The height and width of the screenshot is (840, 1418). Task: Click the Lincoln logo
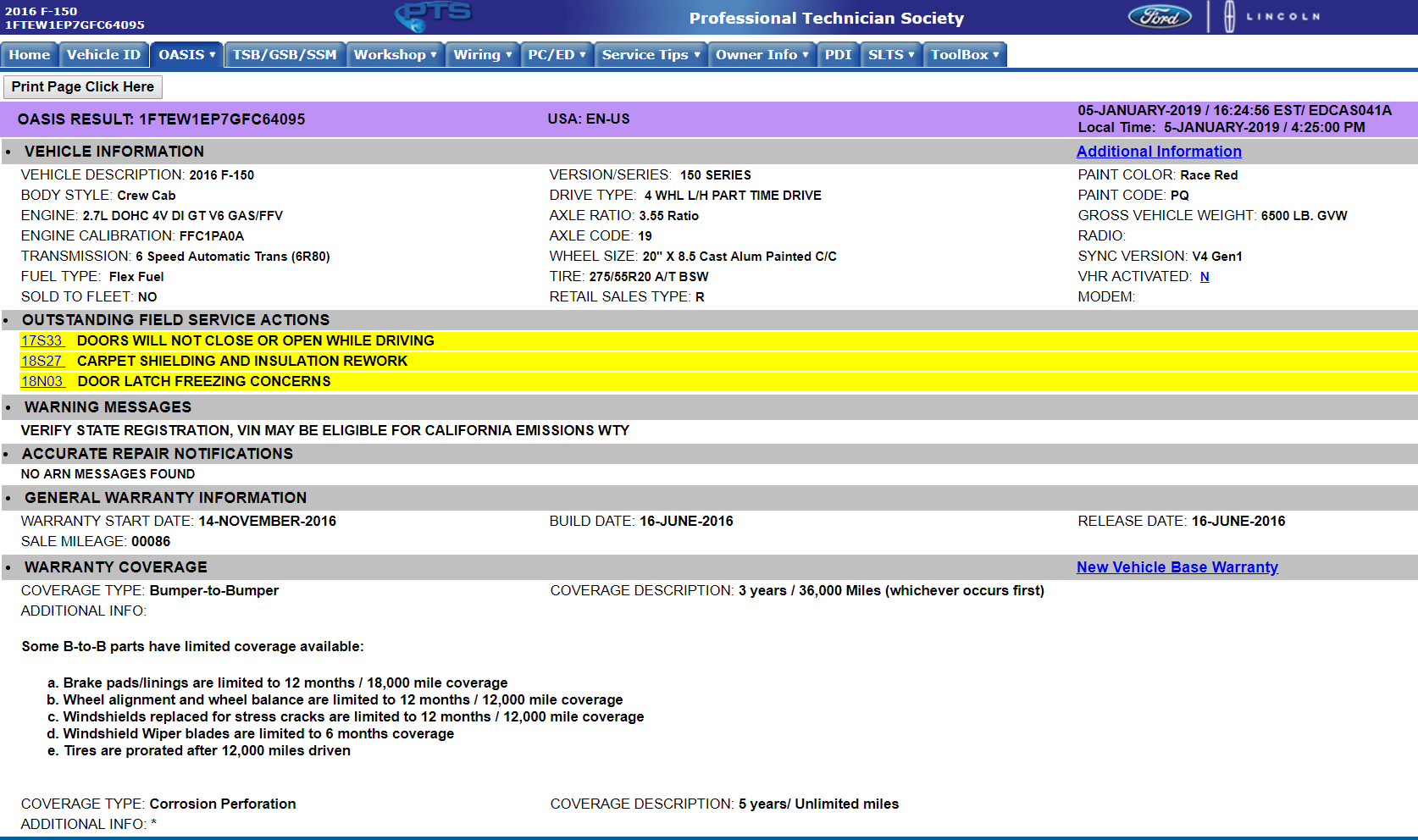1272,16
